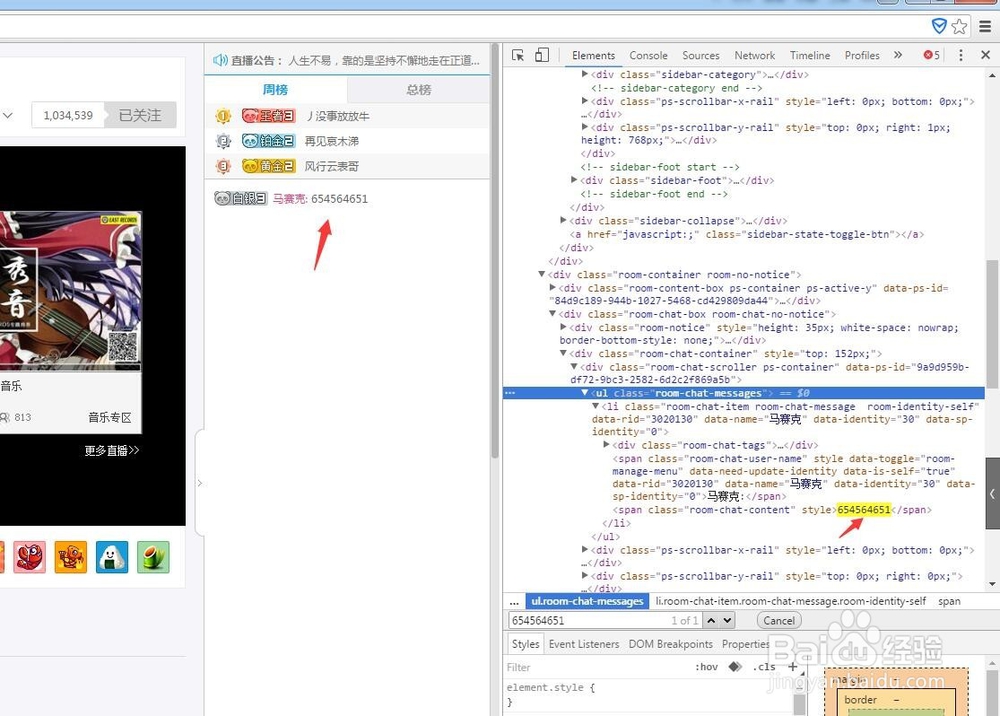
Task: Open the Sources tab
Action: (x=700, y=55)
